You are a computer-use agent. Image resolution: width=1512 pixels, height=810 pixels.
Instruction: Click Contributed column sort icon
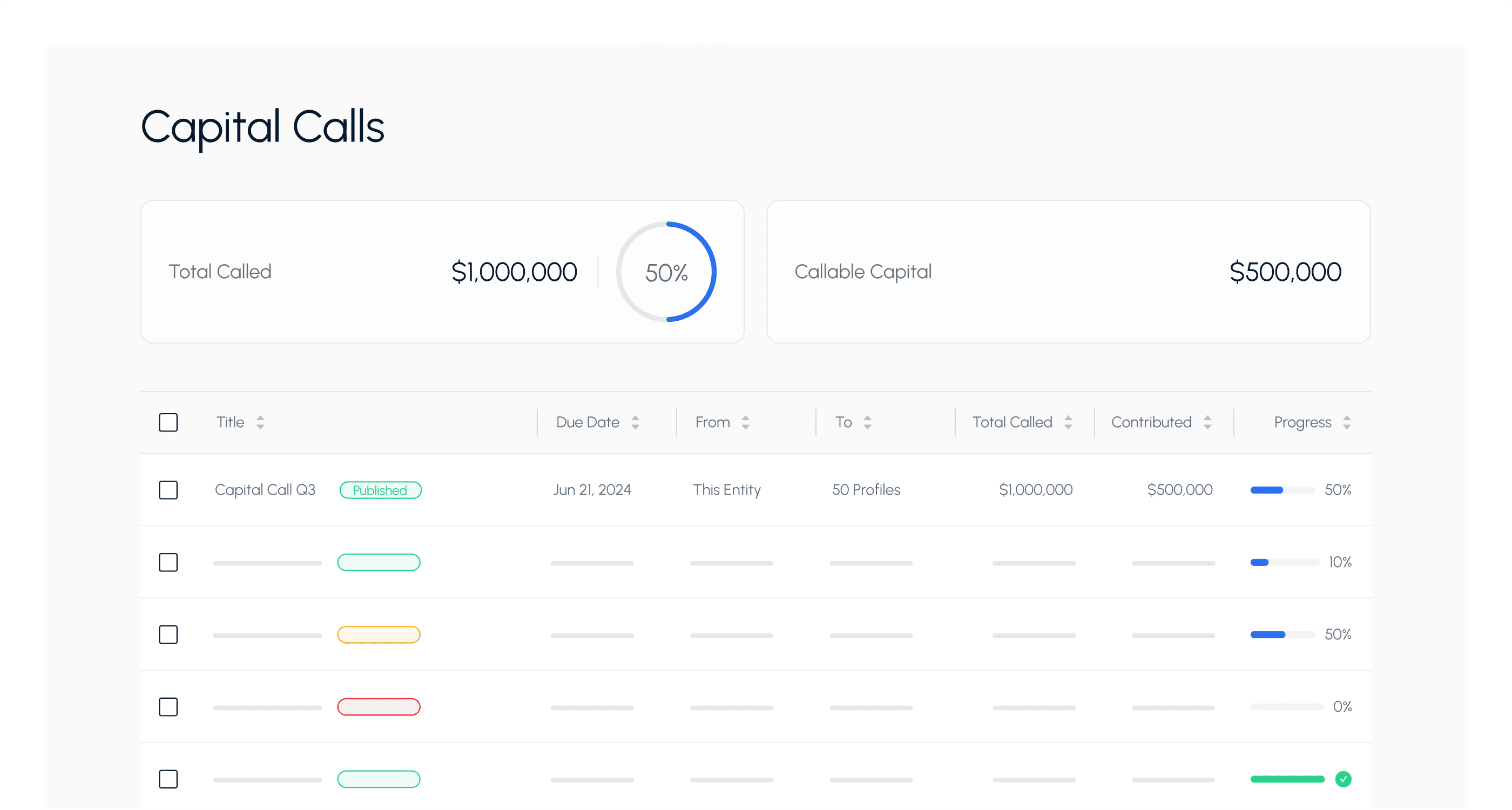tap(1207, 423)
